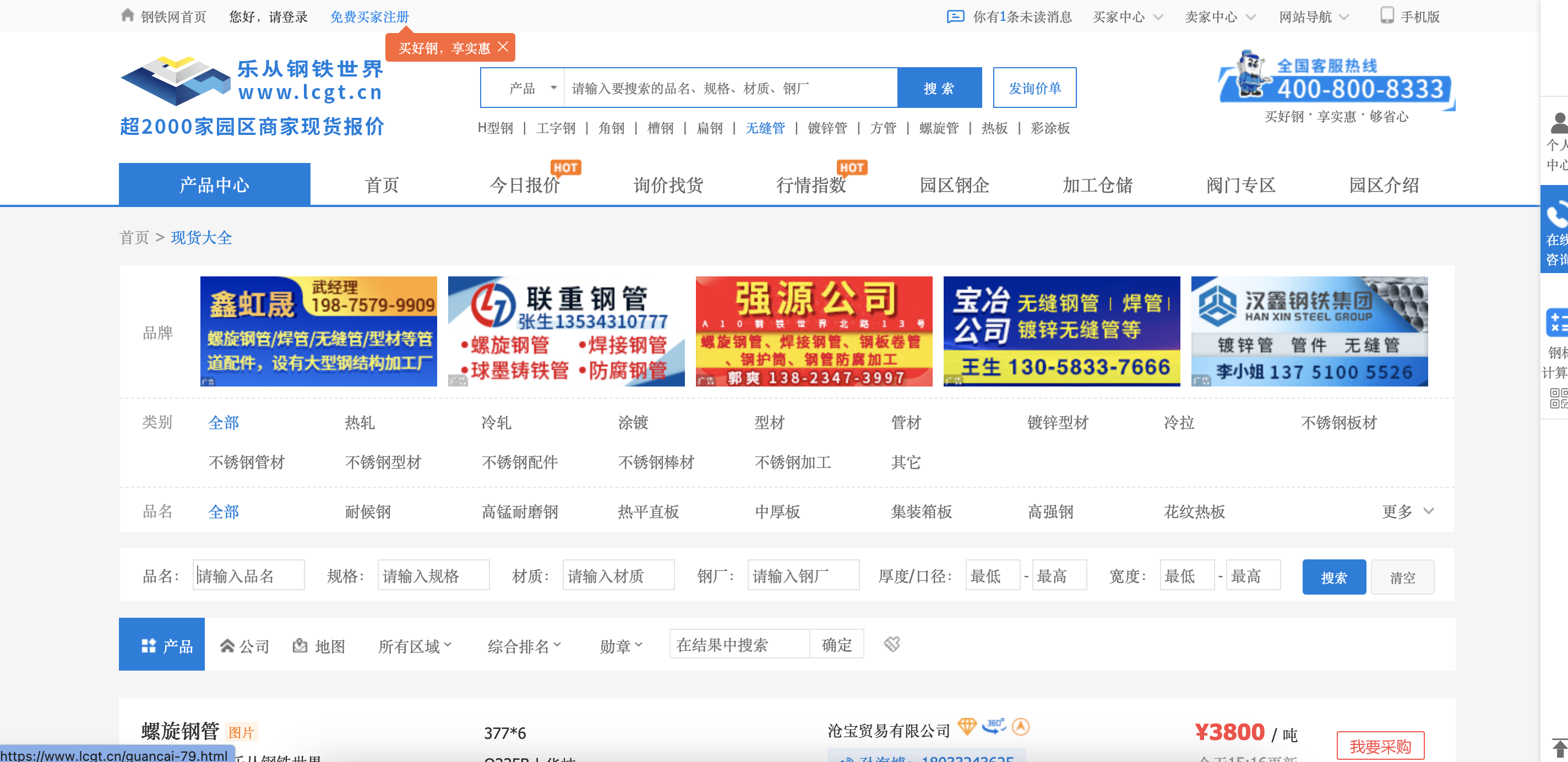
Task: Click 清空 button
Action: [x=1402, y=577]
